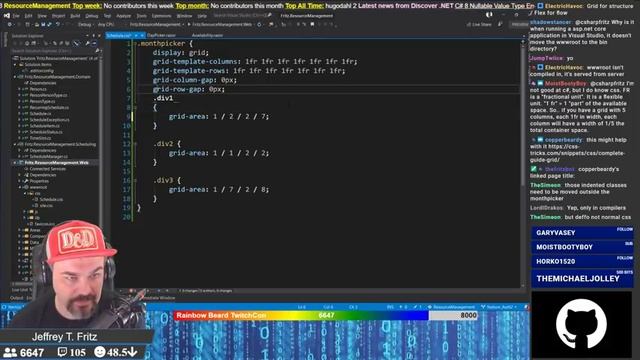Collapse the .monthpicker rule in the editor
This screenshot has height=360, width=640.
[x=135, y=44]
